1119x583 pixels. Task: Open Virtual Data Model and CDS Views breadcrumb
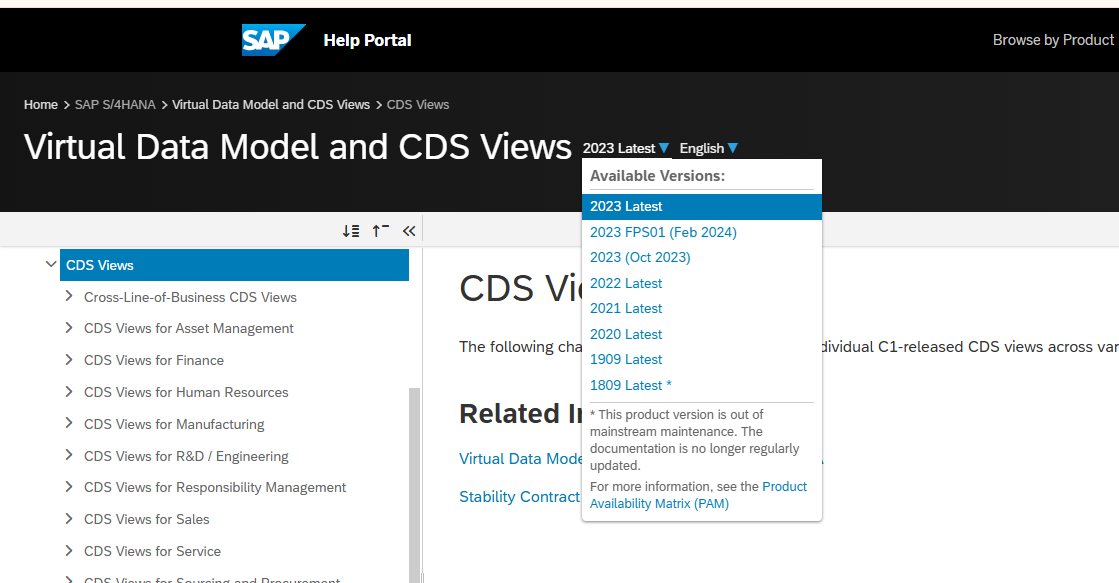coord(271,105)
